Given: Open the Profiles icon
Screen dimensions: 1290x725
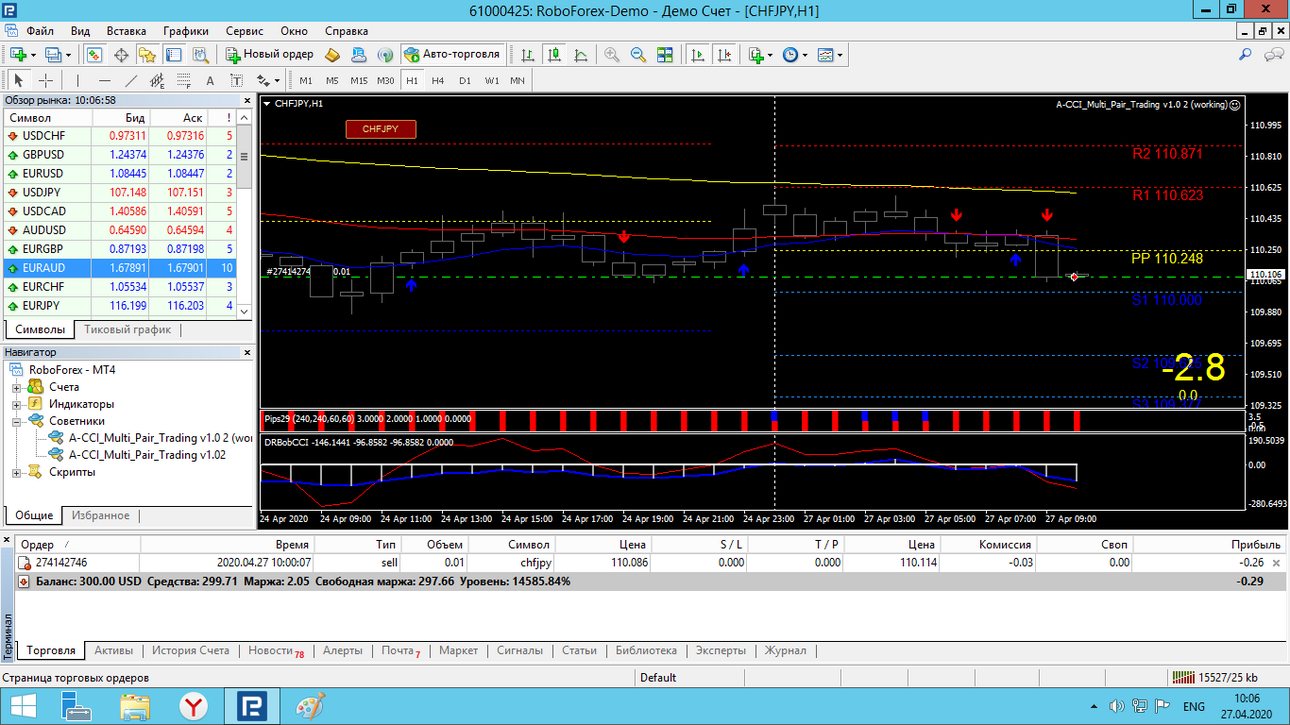Looking at the screenshot, I should tap(53, 54).
